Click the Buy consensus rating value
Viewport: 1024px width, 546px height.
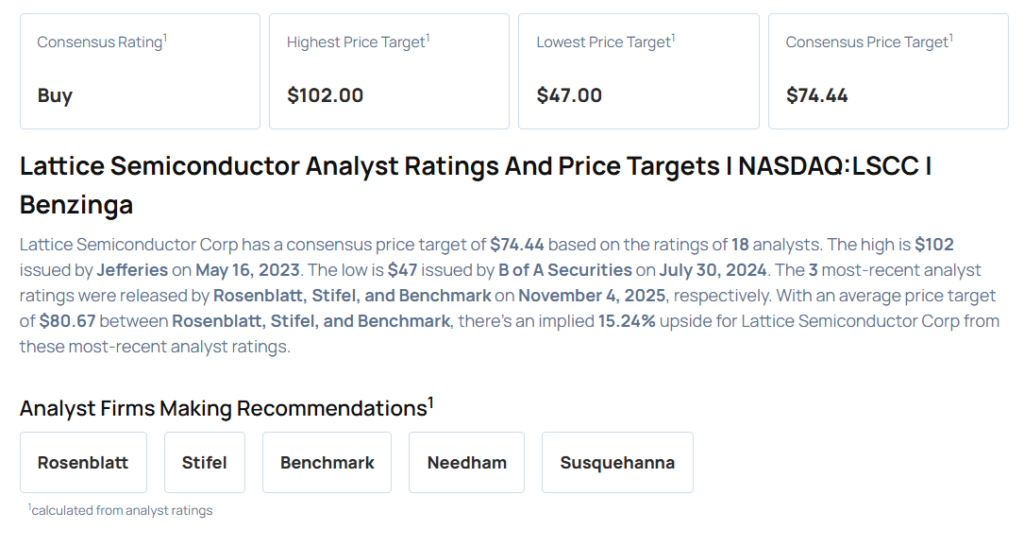click(x=55, y=96)
